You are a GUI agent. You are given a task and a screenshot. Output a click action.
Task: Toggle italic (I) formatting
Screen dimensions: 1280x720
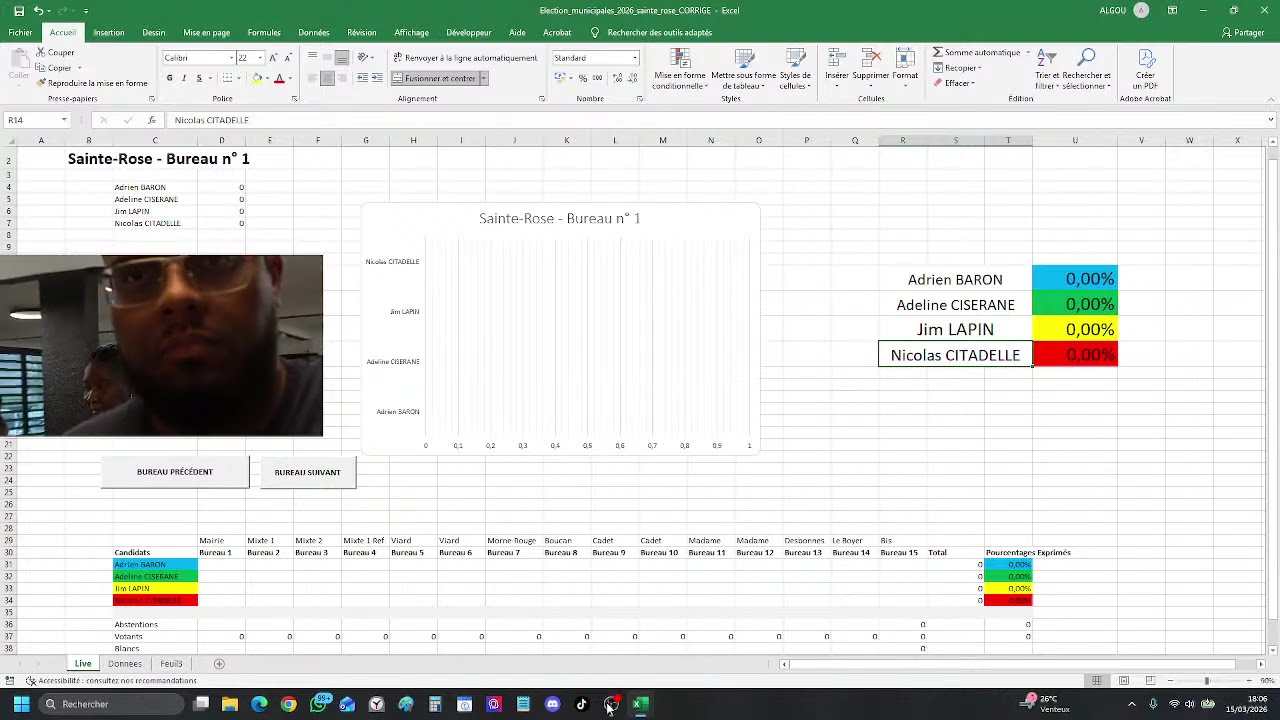[184, 78]
